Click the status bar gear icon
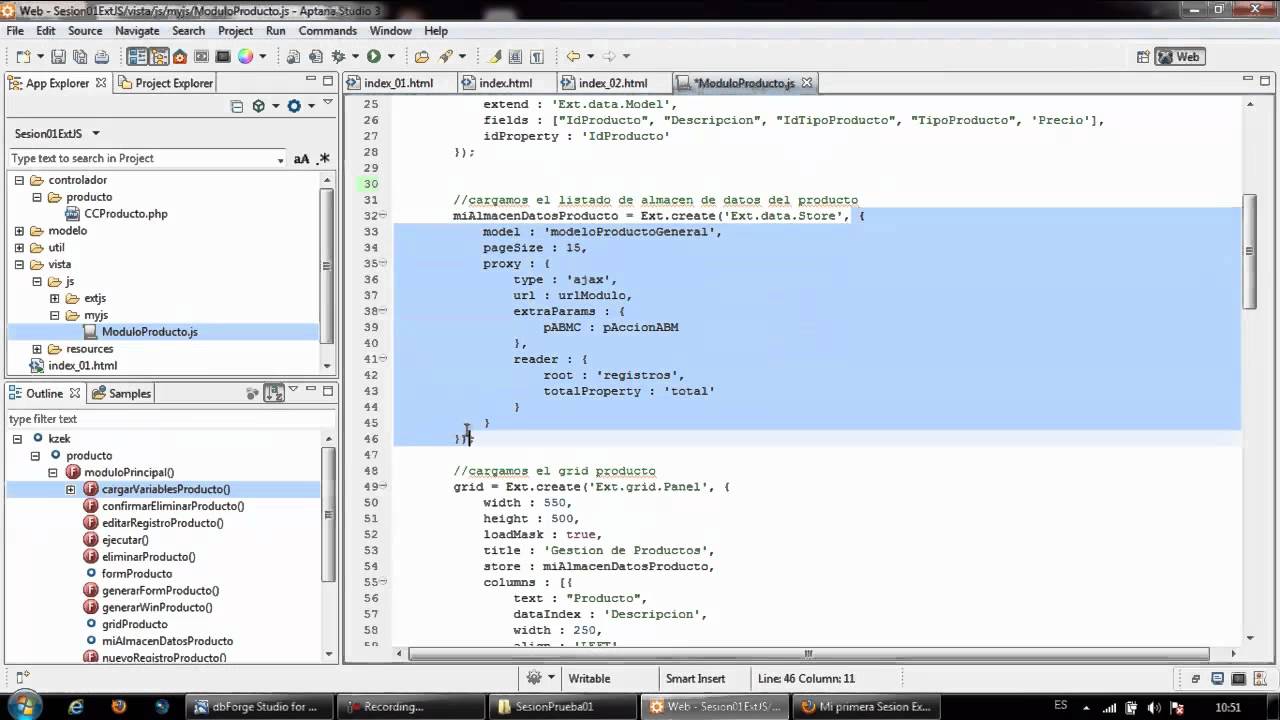 pyautogui.click(x=535, y=678)
